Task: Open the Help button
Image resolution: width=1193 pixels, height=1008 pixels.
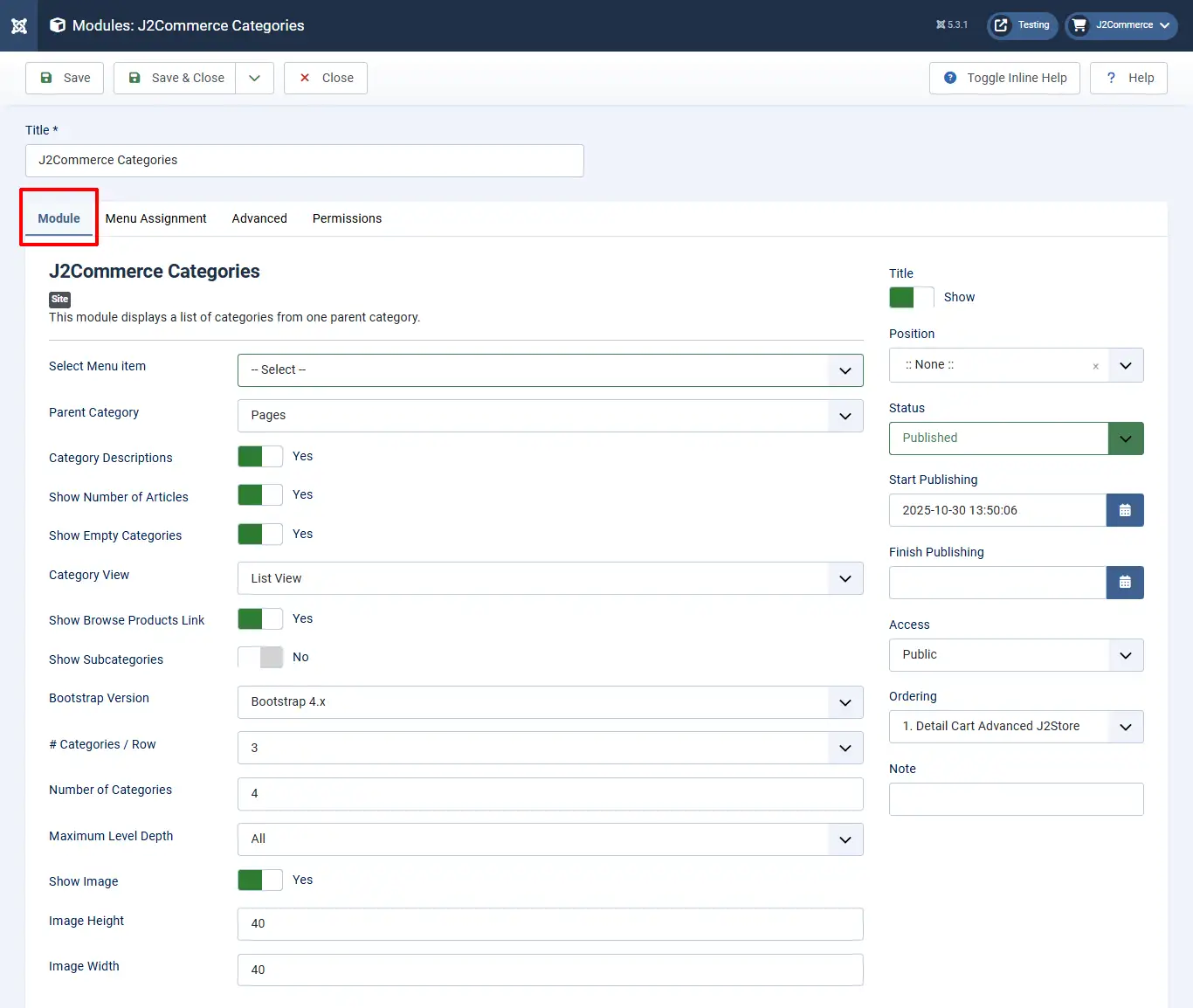Action: coord(1128,78)
